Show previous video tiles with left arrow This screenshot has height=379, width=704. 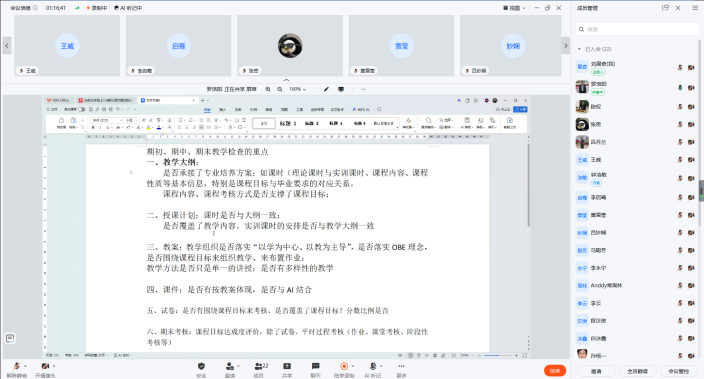point(7,45)
